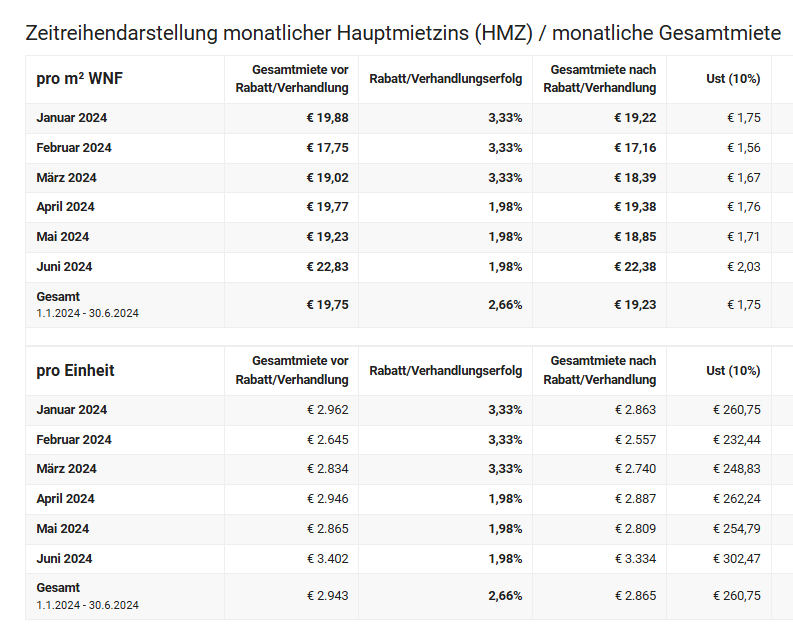
Task: Click the € 2.946 cell for April 2024
Action: 327,499
